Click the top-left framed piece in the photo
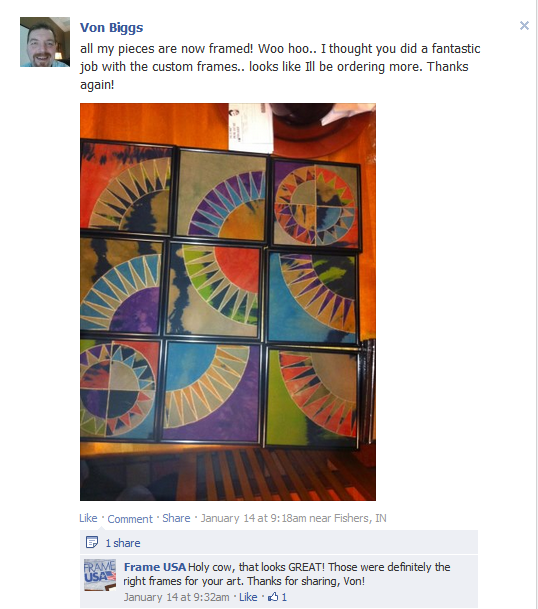Viewport: 538px width, 609px height. point(125,188)
